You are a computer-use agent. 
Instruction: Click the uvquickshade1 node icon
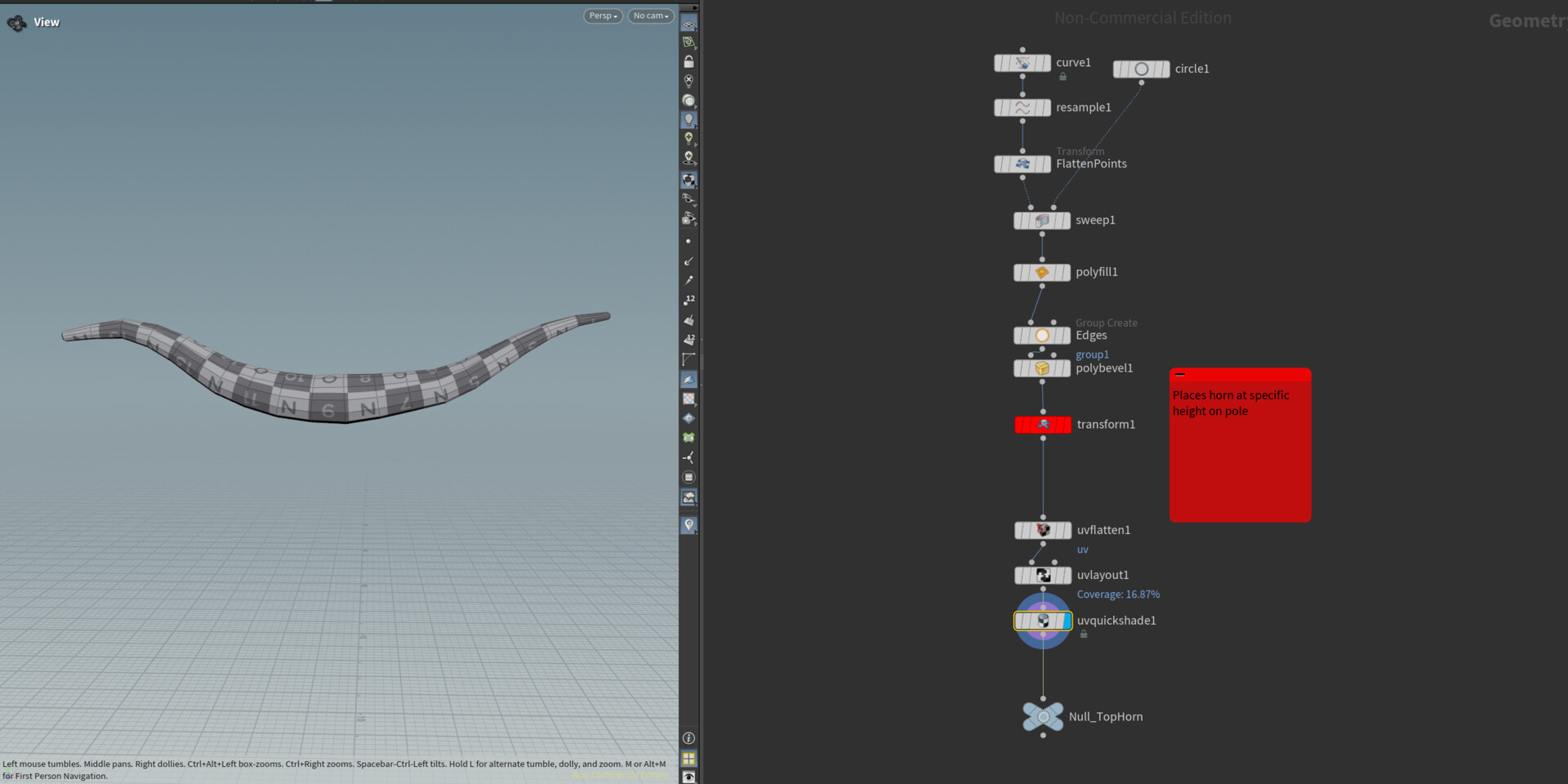click(x=1043, y=621)
